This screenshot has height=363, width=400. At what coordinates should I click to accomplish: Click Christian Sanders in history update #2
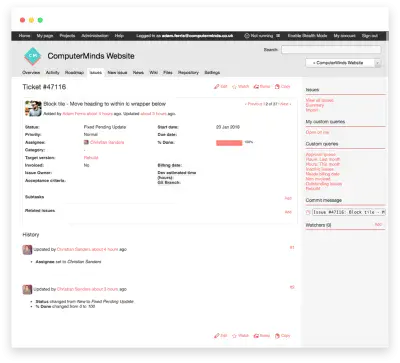point(74,289)
